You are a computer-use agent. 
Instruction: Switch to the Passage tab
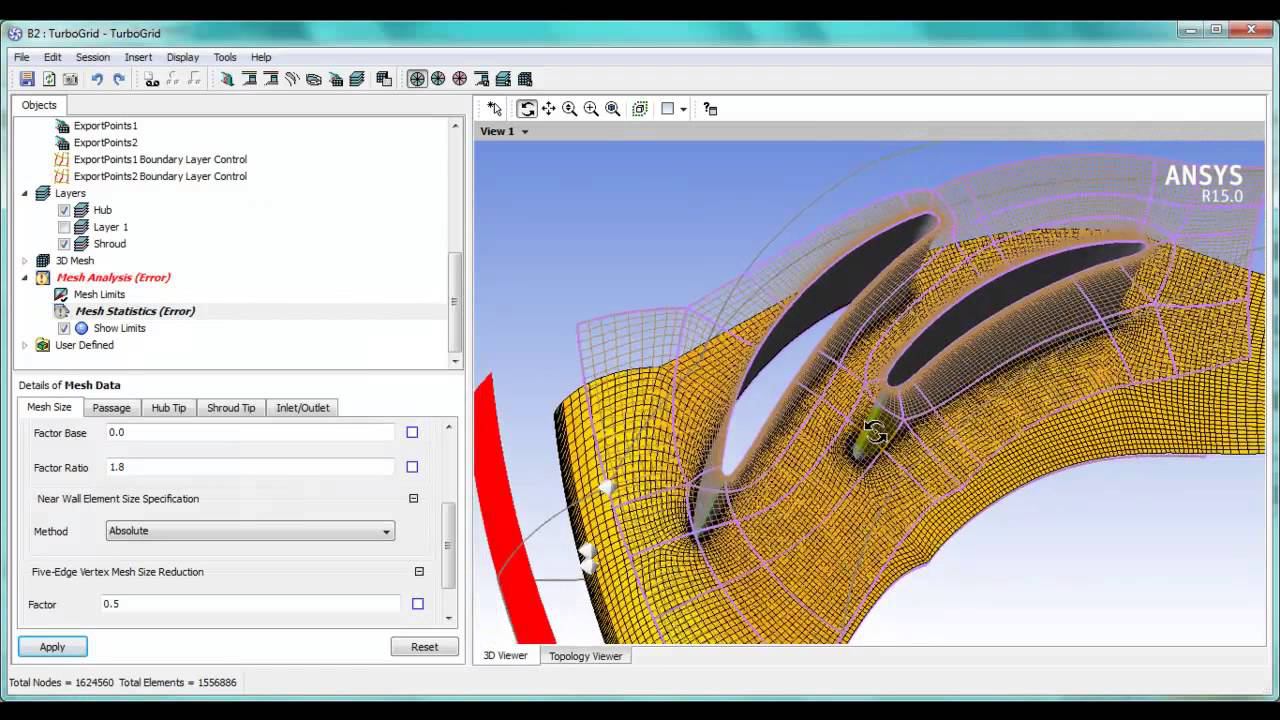click(x=111, y=408)
